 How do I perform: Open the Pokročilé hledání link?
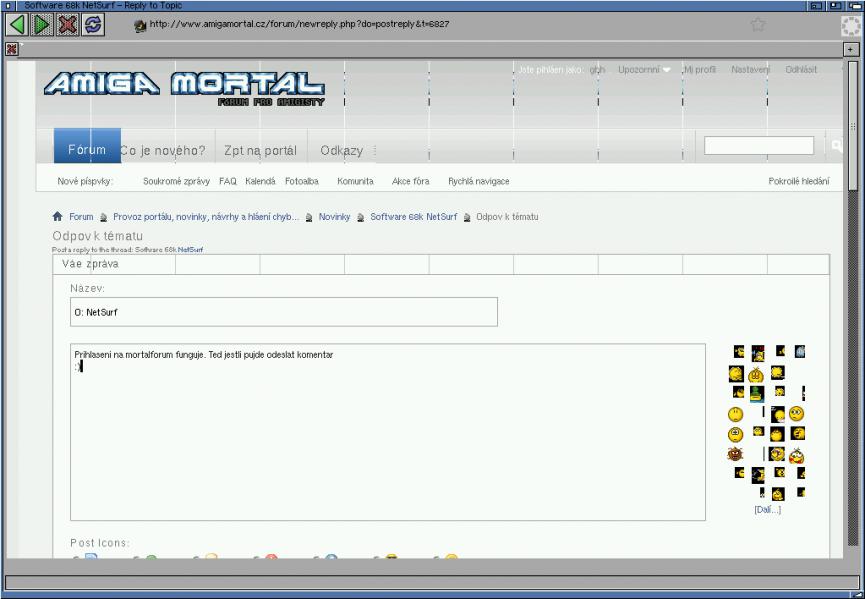[798, 181]
